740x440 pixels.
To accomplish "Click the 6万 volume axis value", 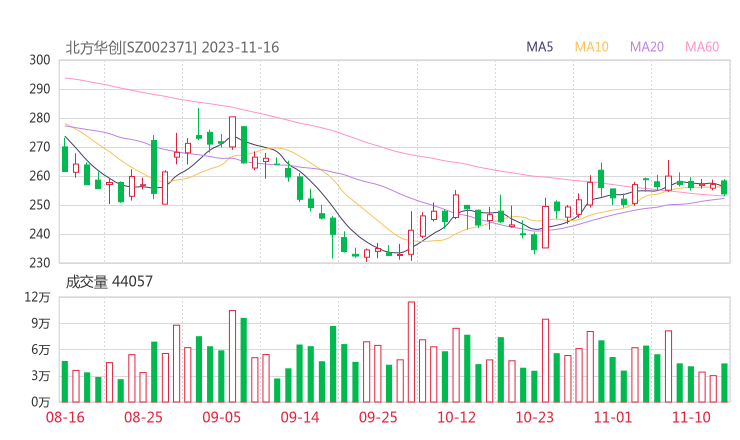I will click(x=41, y=349).
